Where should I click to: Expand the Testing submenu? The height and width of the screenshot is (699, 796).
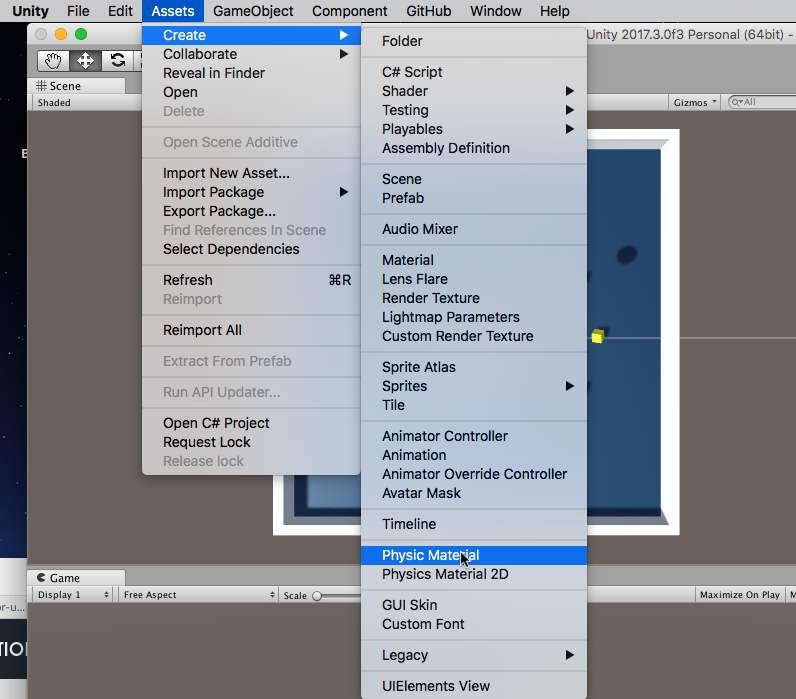point(474,110)
